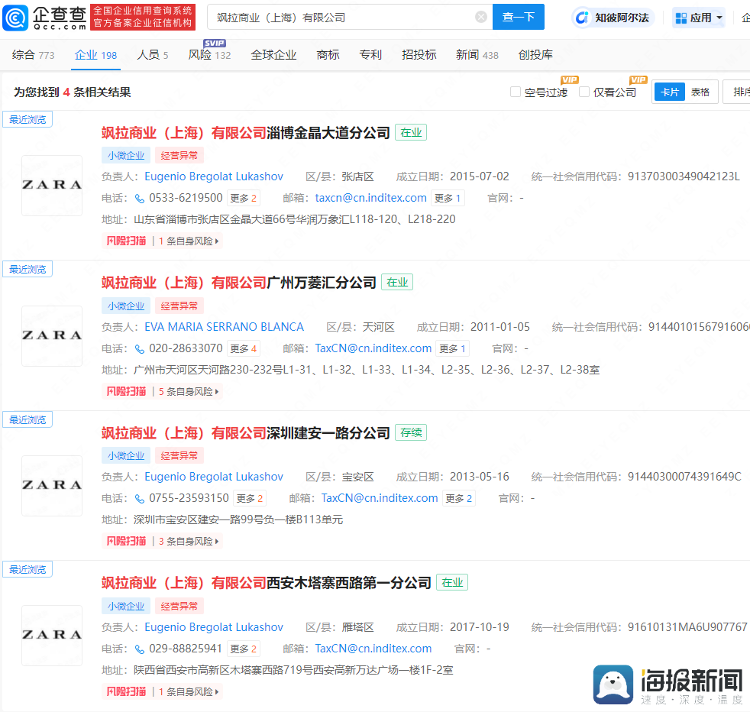Click 经营异常 tag on 淄博 branch
This screenshot has height=712, width=750.
click(179, 155)
